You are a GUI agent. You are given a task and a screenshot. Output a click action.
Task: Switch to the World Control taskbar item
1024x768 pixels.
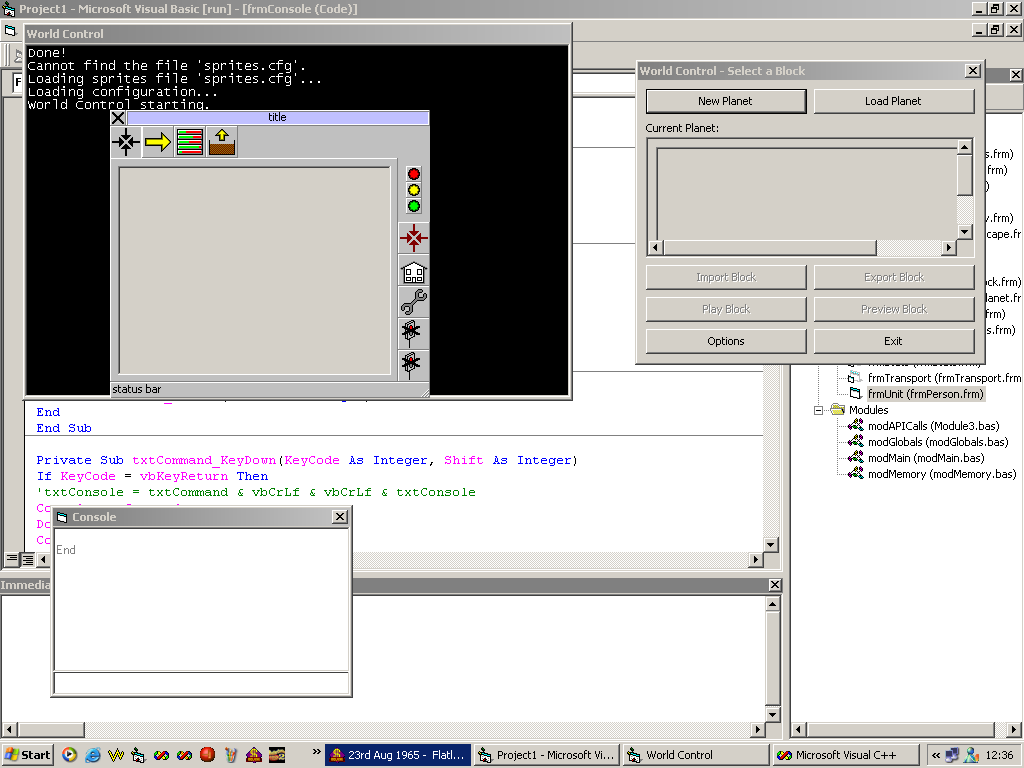(696, 755)
